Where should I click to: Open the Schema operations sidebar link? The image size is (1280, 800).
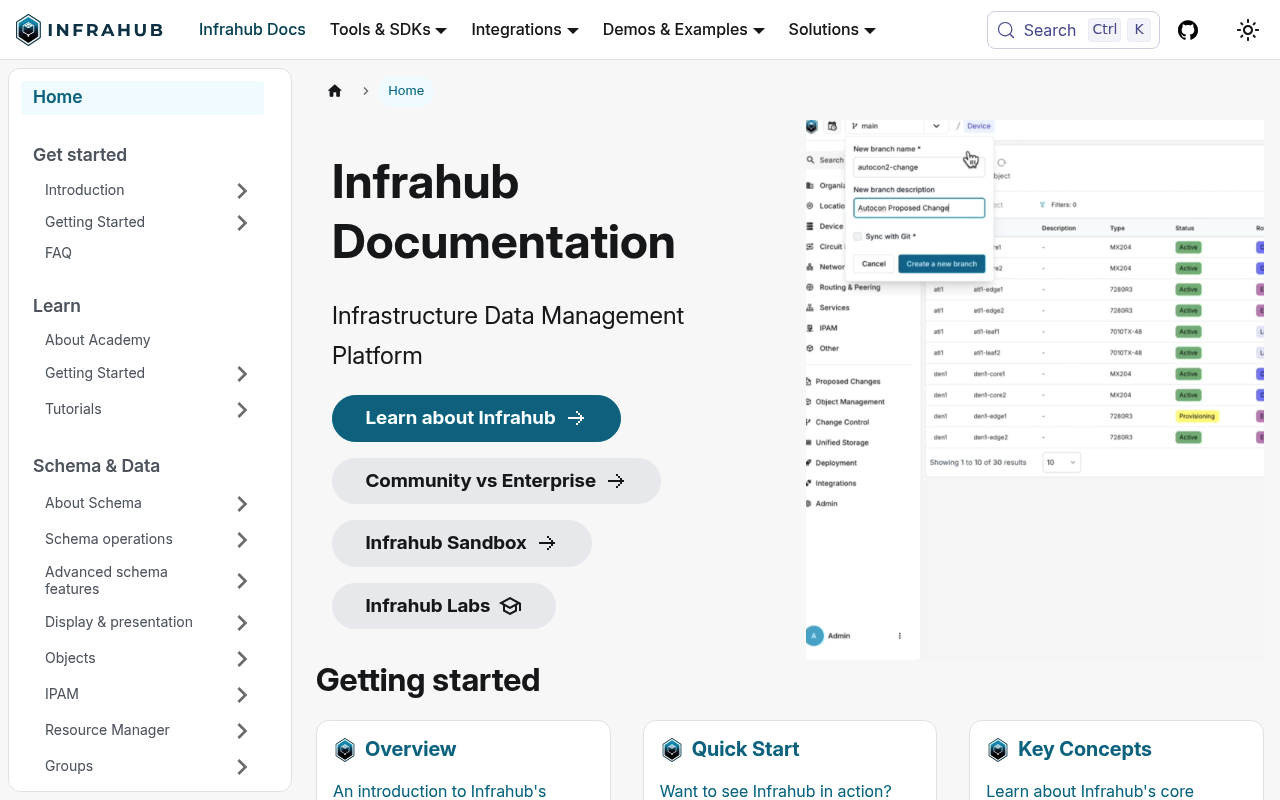pos(109,539)
